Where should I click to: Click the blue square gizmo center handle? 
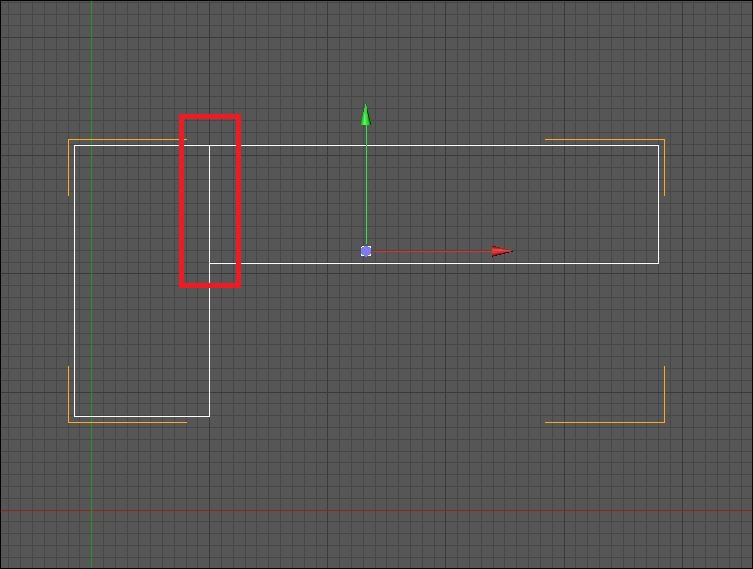[x=366, y=251]
